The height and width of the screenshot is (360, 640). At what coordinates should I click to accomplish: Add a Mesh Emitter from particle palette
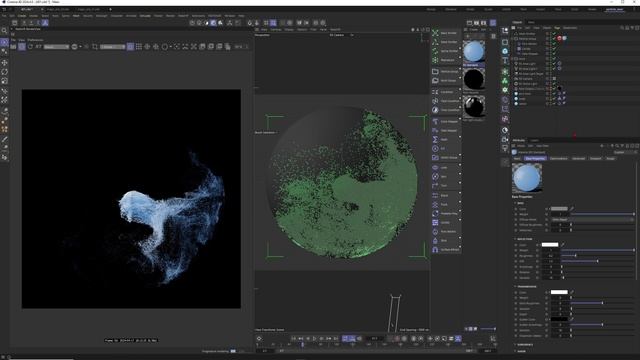pos(445,42)
